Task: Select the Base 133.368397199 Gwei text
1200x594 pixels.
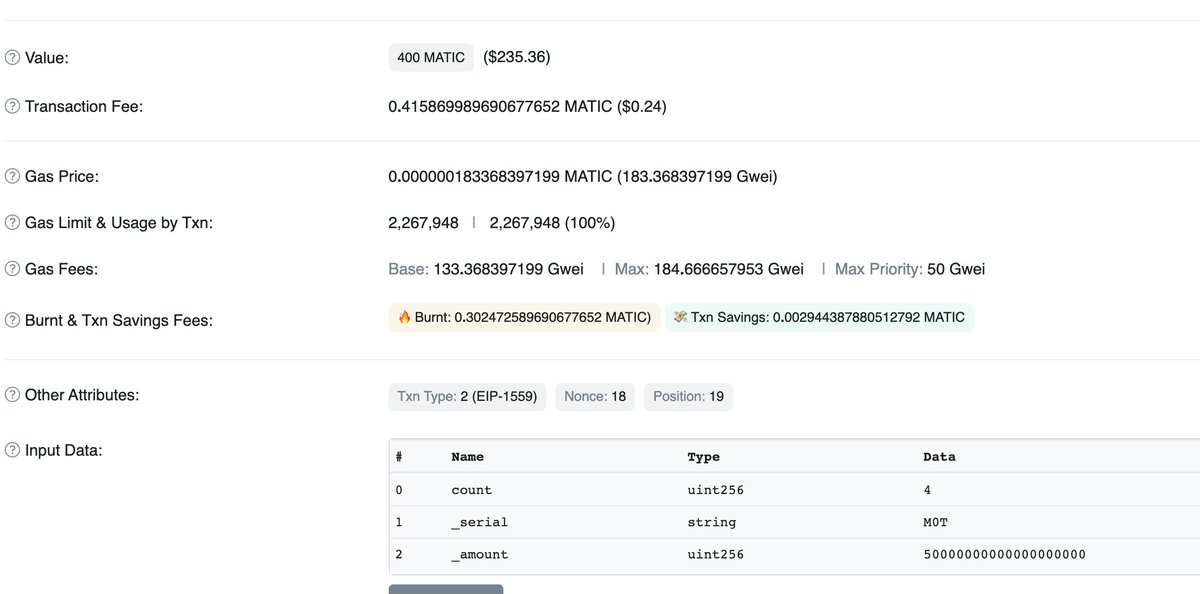Action: [486, 269]
